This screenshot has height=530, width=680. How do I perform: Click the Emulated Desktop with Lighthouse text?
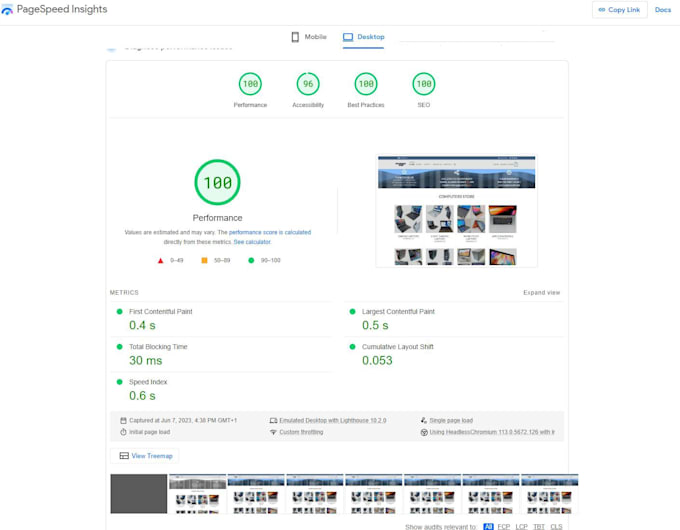click(333, 420)
